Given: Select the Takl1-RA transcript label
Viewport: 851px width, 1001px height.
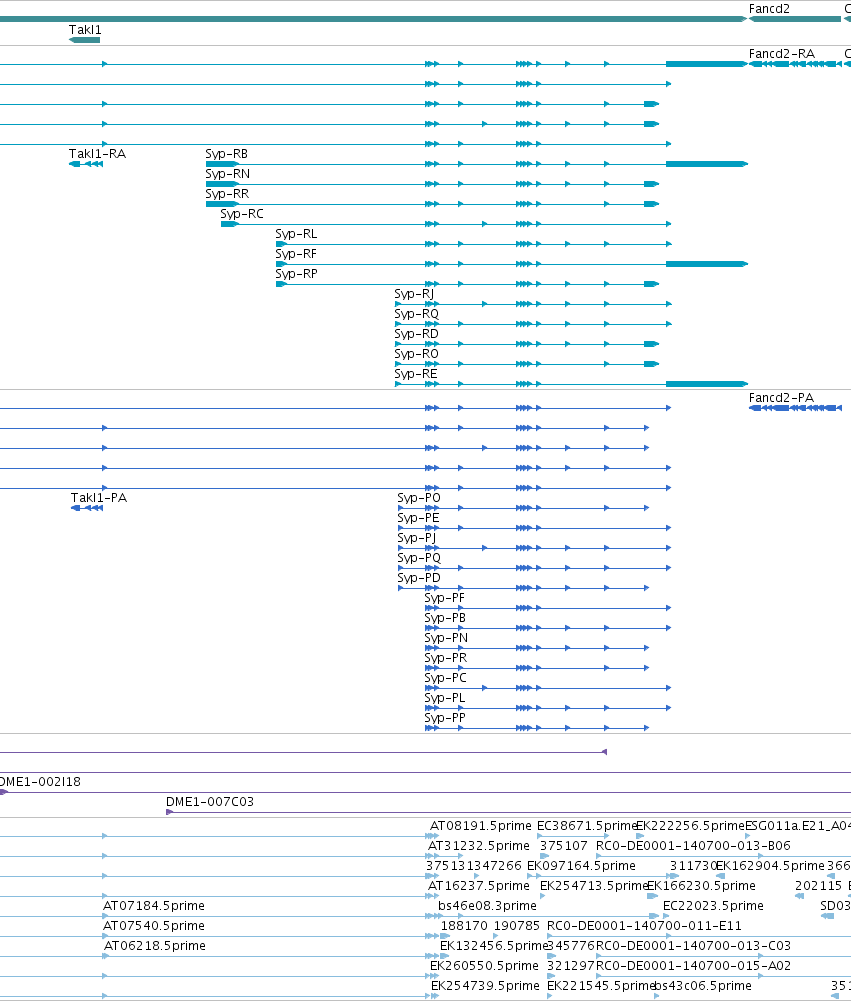Looking at the screenshot, I should click(x=97, y=154).
